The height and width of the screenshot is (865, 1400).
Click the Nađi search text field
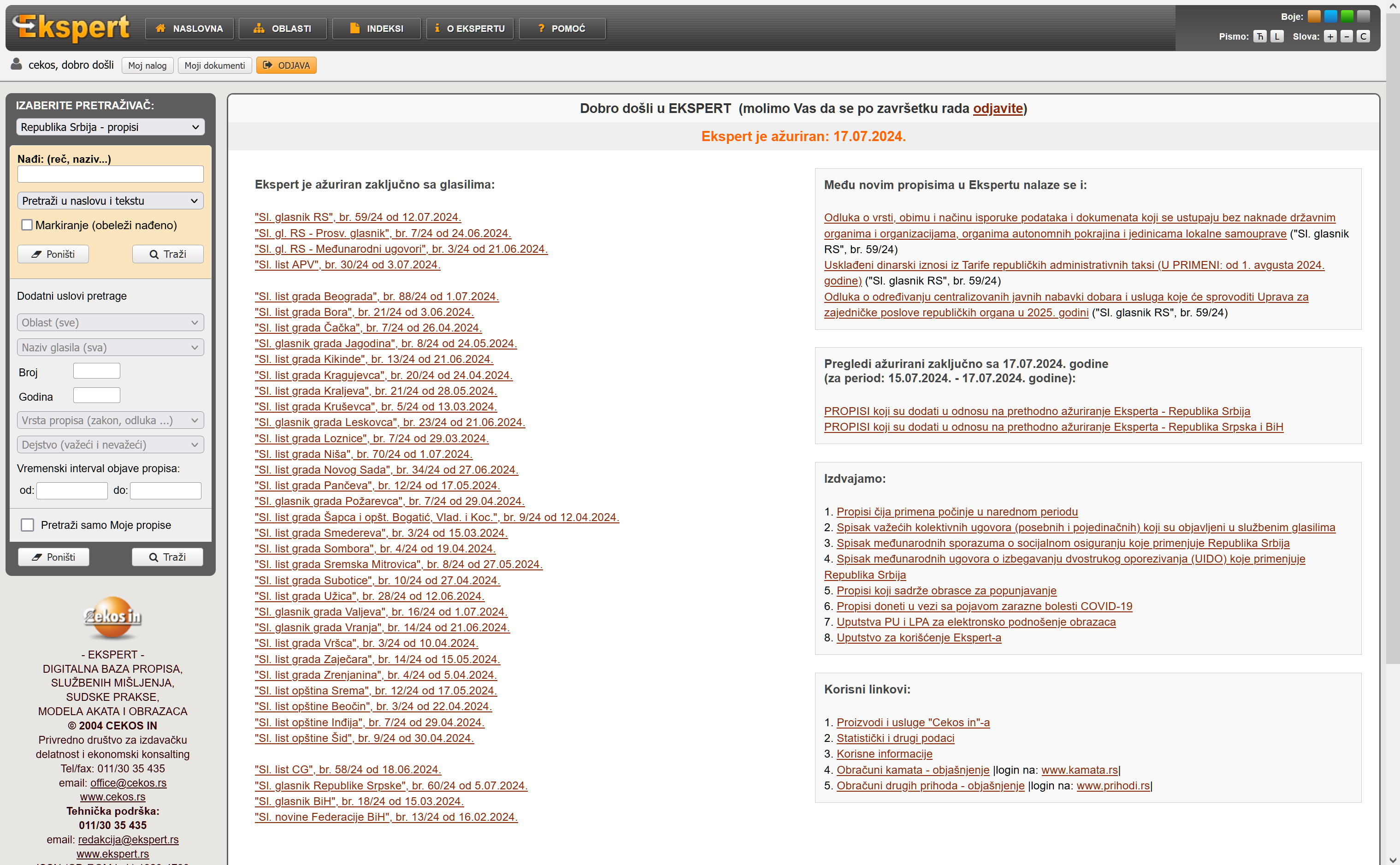[x=110, y=174]
